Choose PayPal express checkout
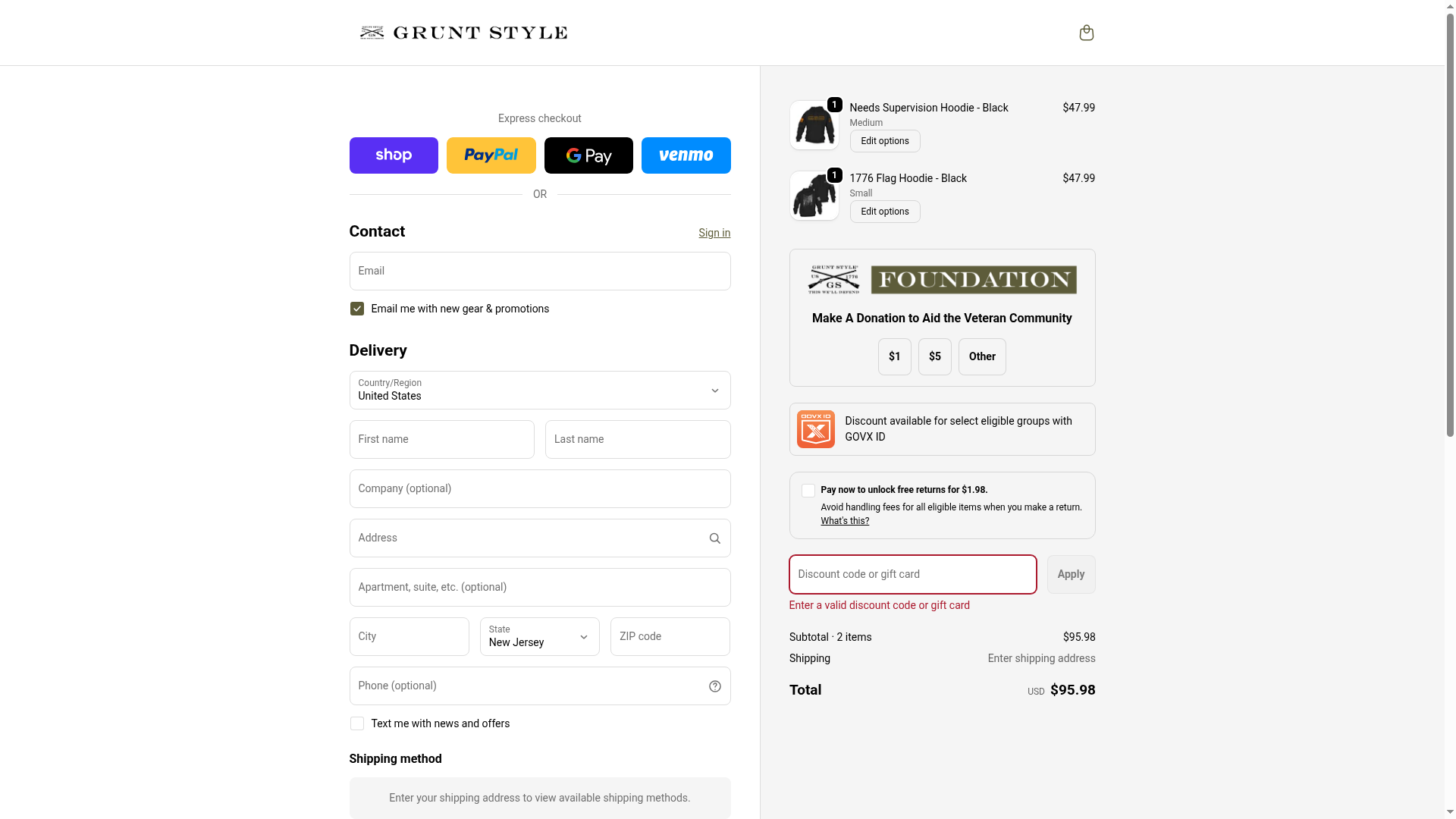This screenshot has width=1456, height=819. click(x=491, y=155)
